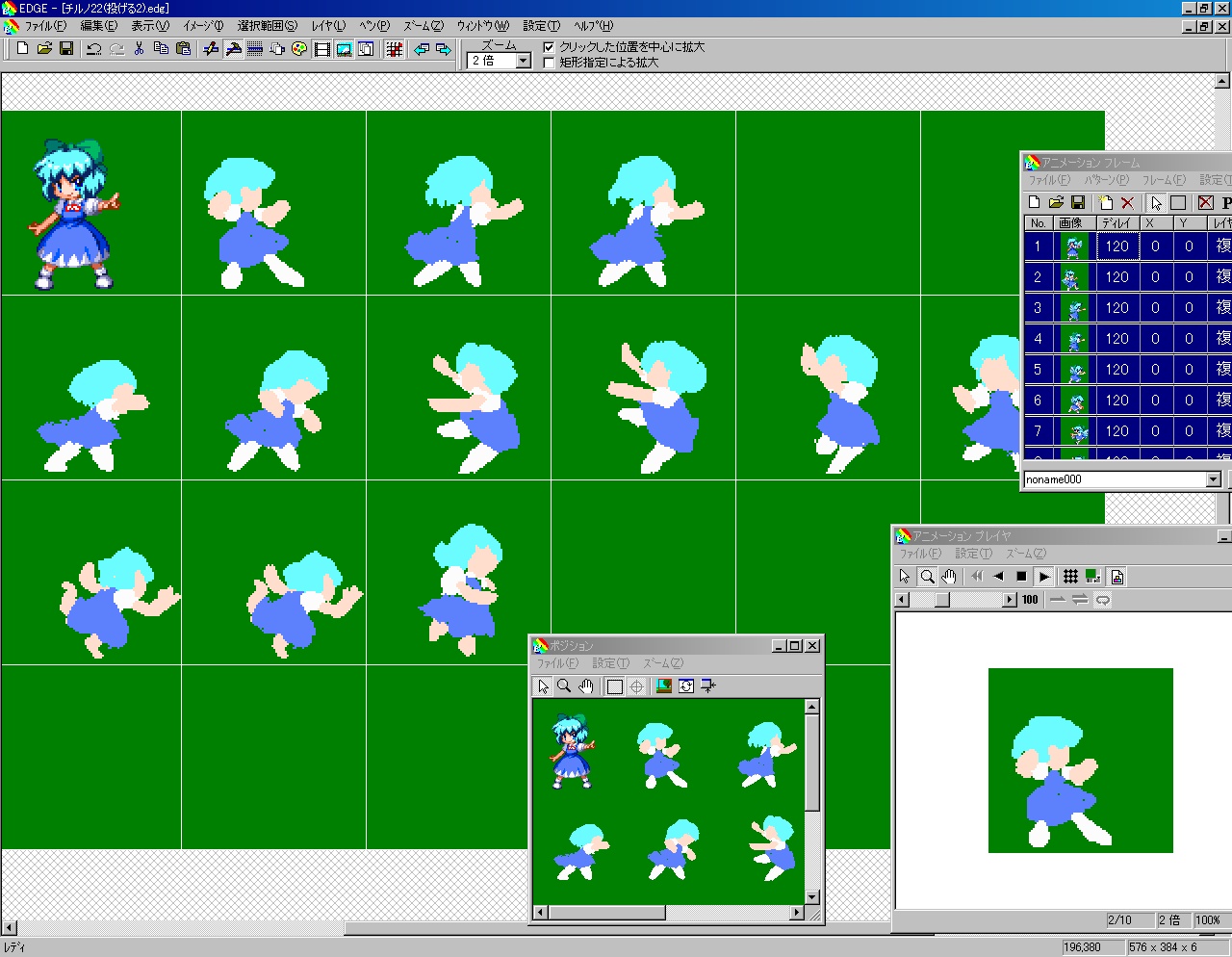Delete frame with red X in Animation Frame toolbar
Screen dimensions: 1232x957
[1127, 202]
